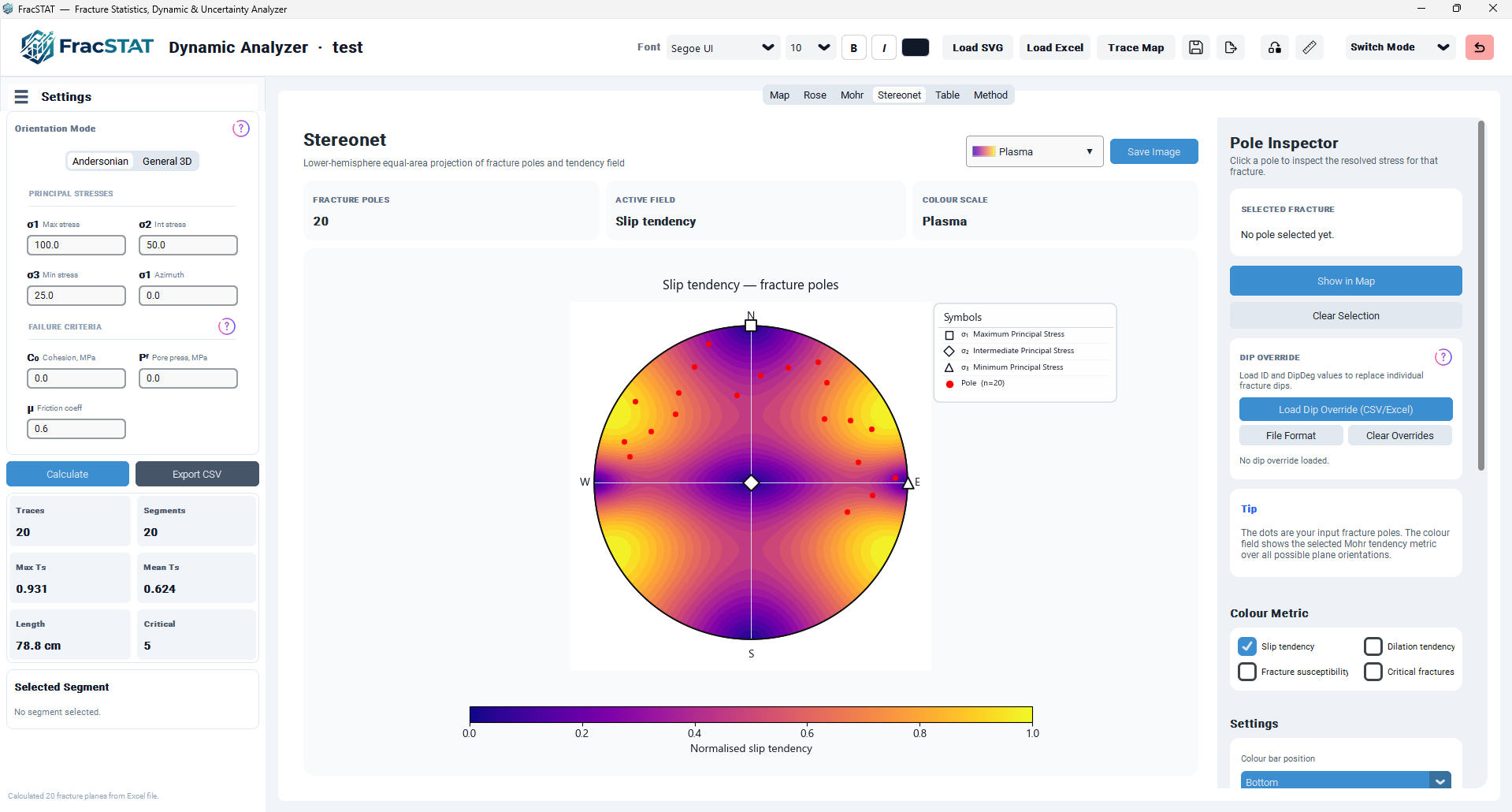Toggle italic font formatting
Screen dimensions: 1512x812
[884, 47]
